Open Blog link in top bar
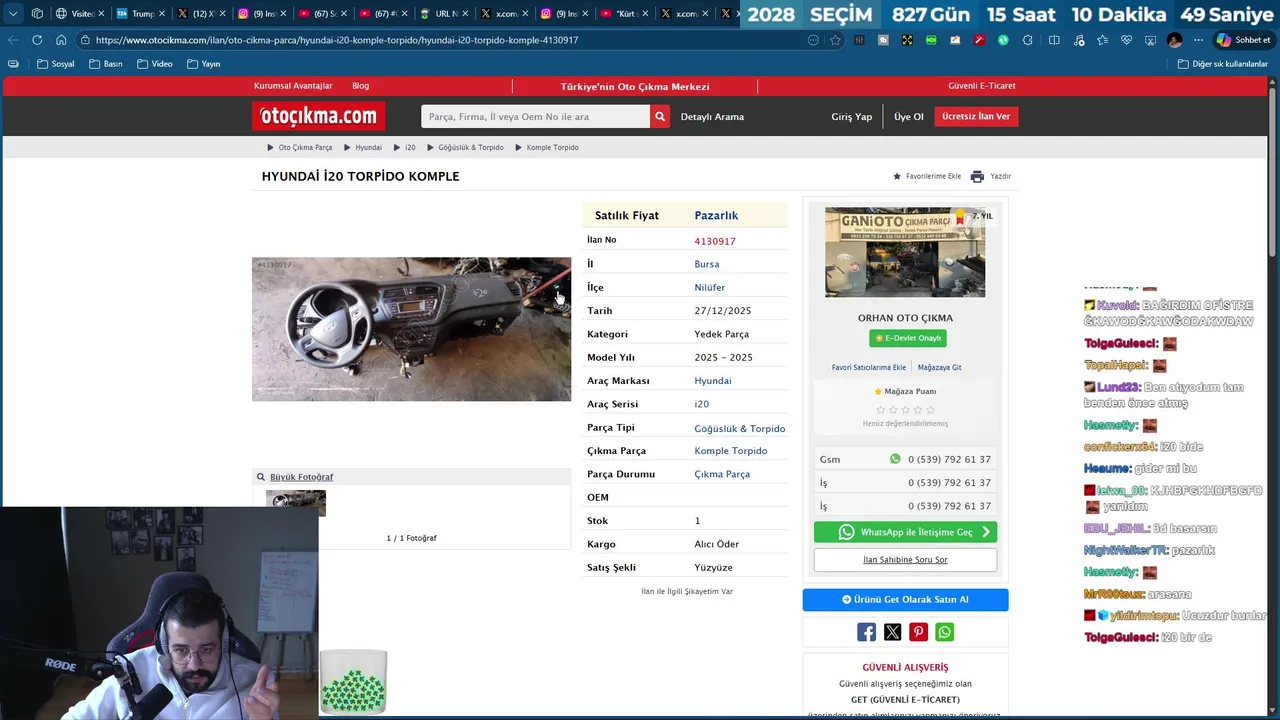The height and width of the screenshot is (720, 1280). [360, 86]
